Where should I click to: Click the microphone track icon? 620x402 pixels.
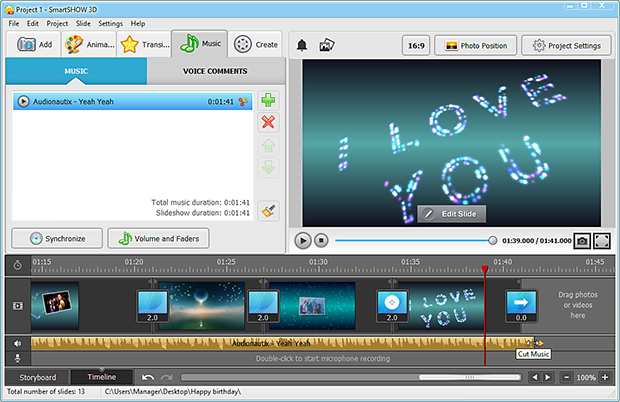coord(18,358)
